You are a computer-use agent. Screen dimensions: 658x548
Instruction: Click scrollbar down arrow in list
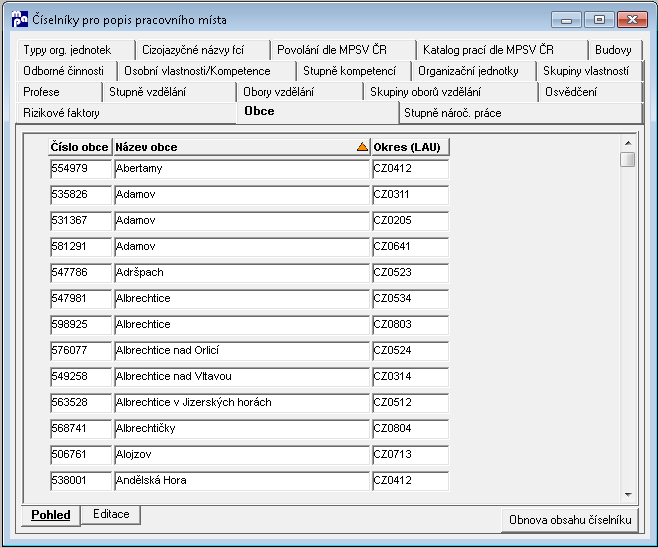pos(628,495)
